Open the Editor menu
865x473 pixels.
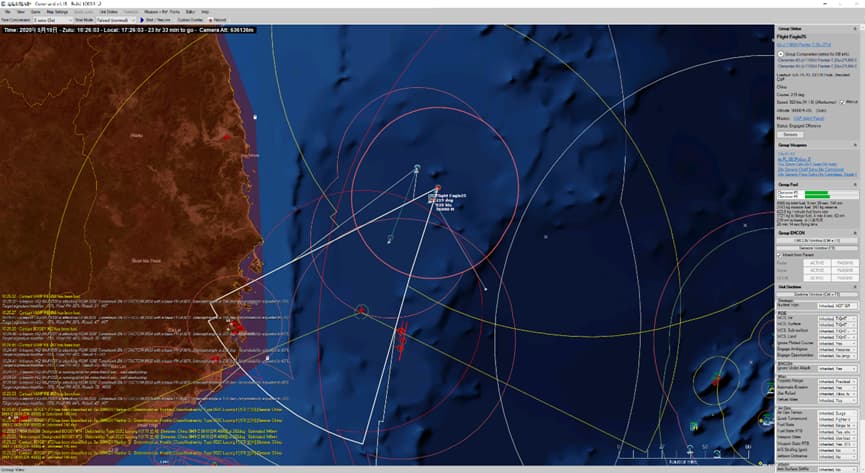coord(190,12)
